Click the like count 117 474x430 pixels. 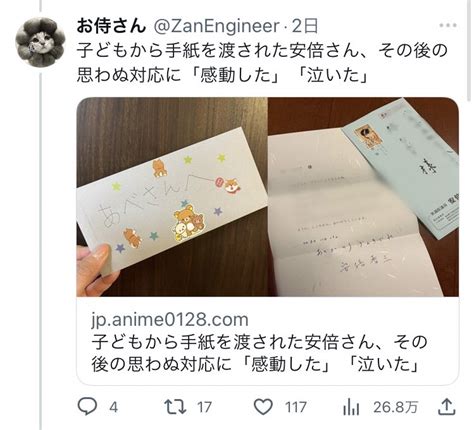[x=296, y=407]
